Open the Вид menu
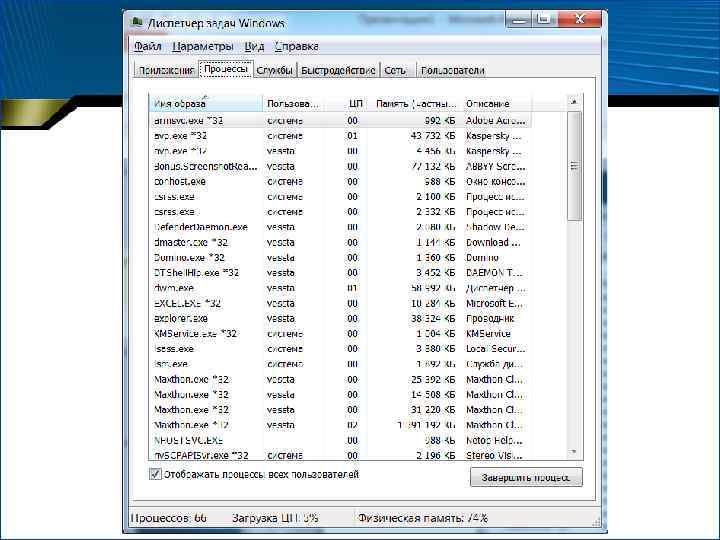The height and width of the screenshot is (540, 720). point(254,46)
